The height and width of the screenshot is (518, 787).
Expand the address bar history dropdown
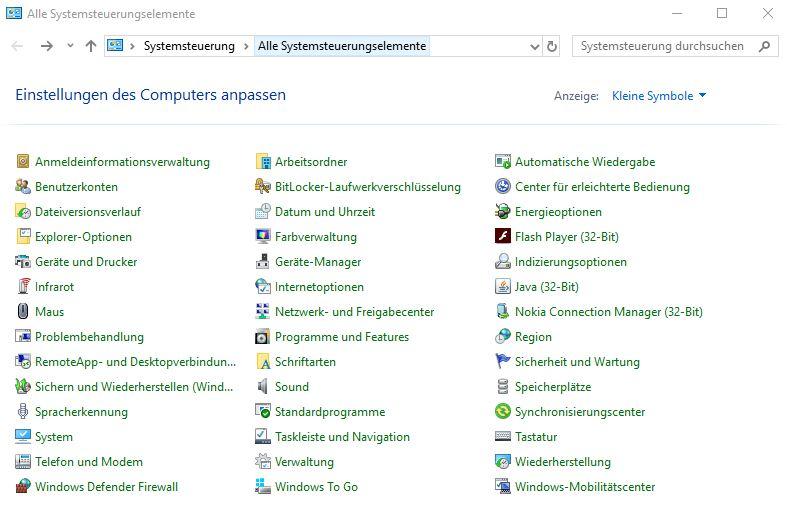pyautogui.click(x=535, y=46)
